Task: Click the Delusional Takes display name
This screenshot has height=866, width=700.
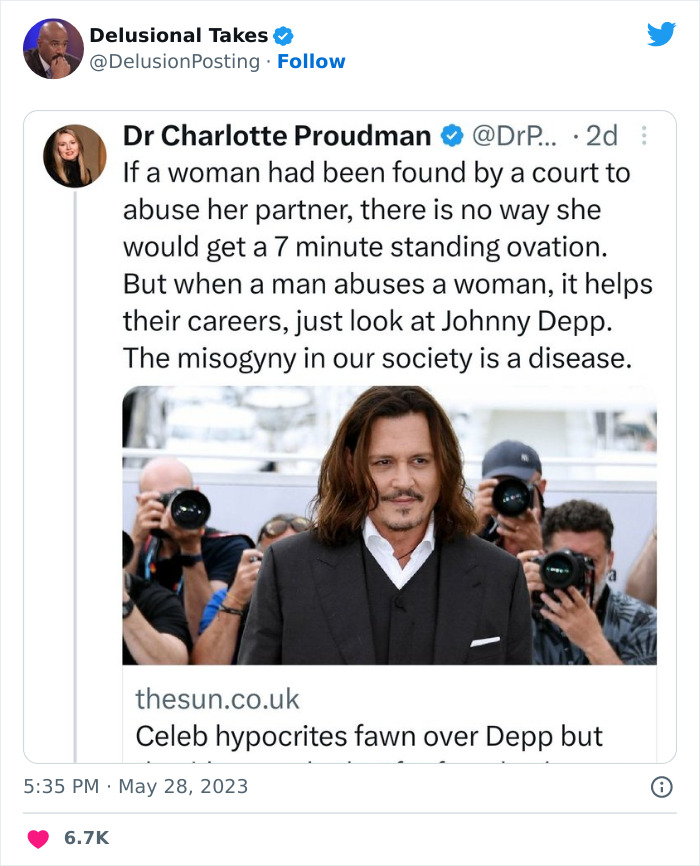Action: 178,36
